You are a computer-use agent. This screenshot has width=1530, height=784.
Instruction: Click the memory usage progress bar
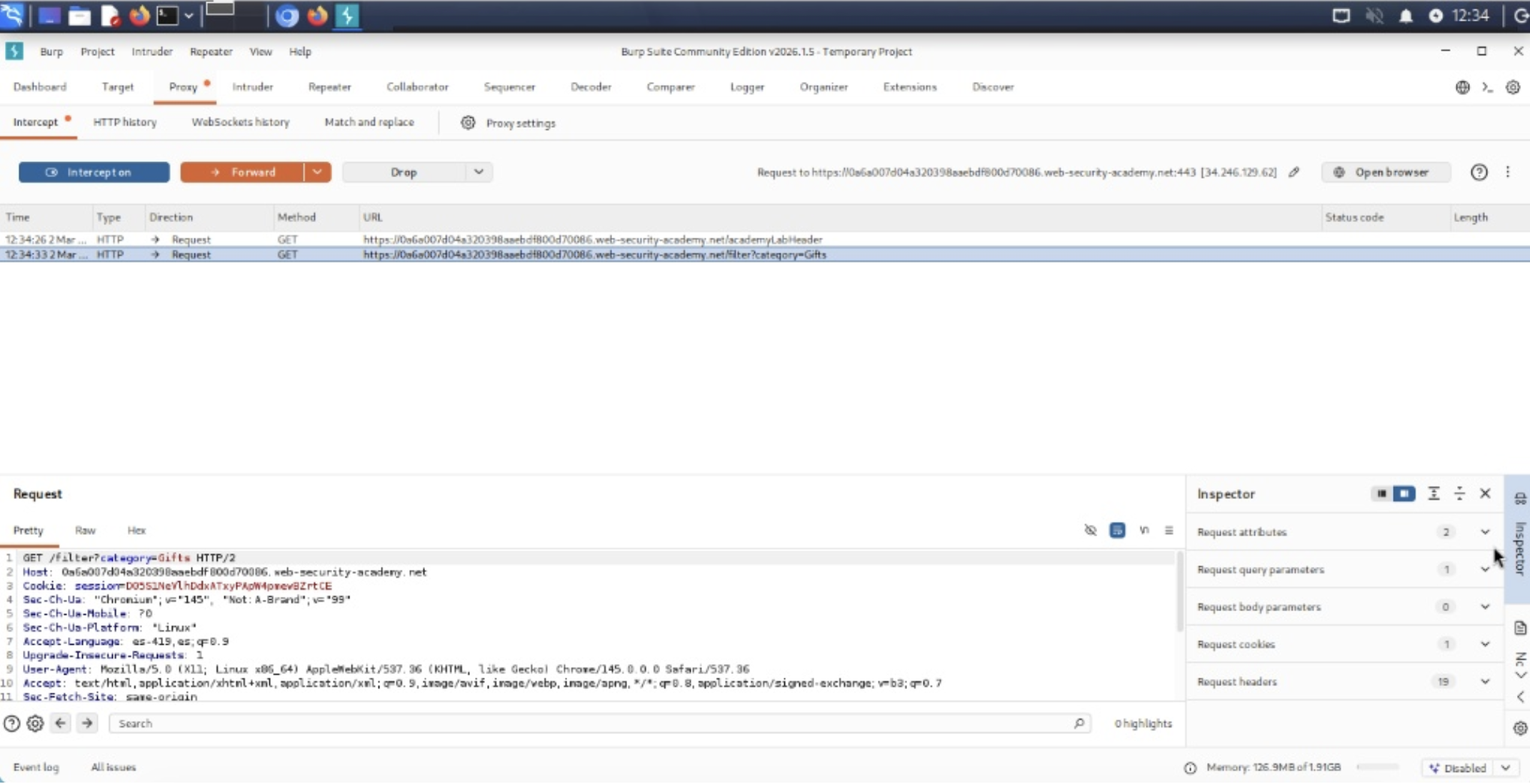click(x=1377, y=768)
